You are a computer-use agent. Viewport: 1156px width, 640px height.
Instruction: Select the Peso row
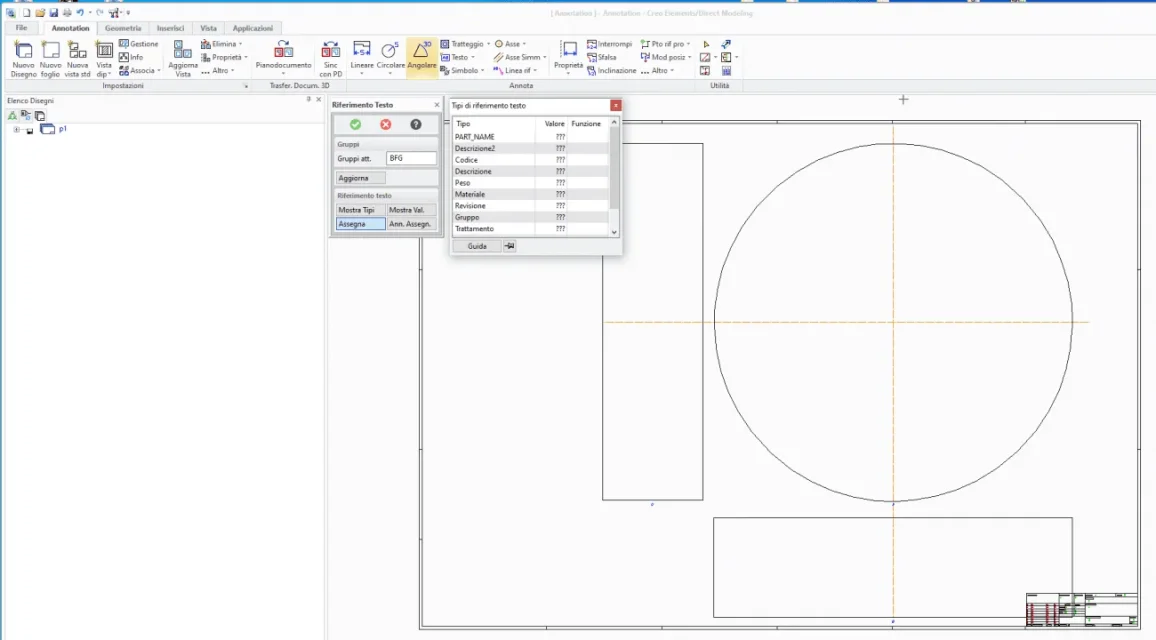[531, 183]
